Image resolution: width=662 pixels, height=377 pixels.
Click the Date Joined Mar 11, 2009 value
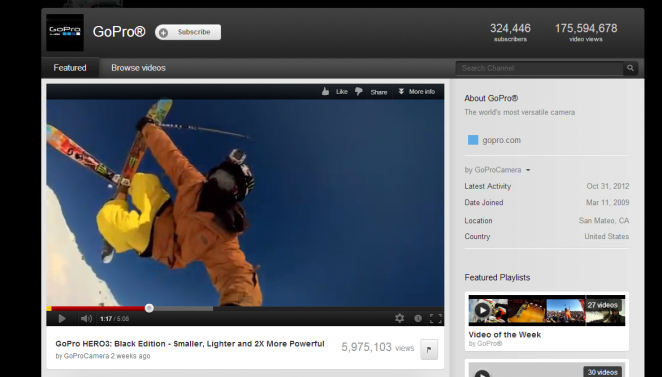(x=608, y=203)
